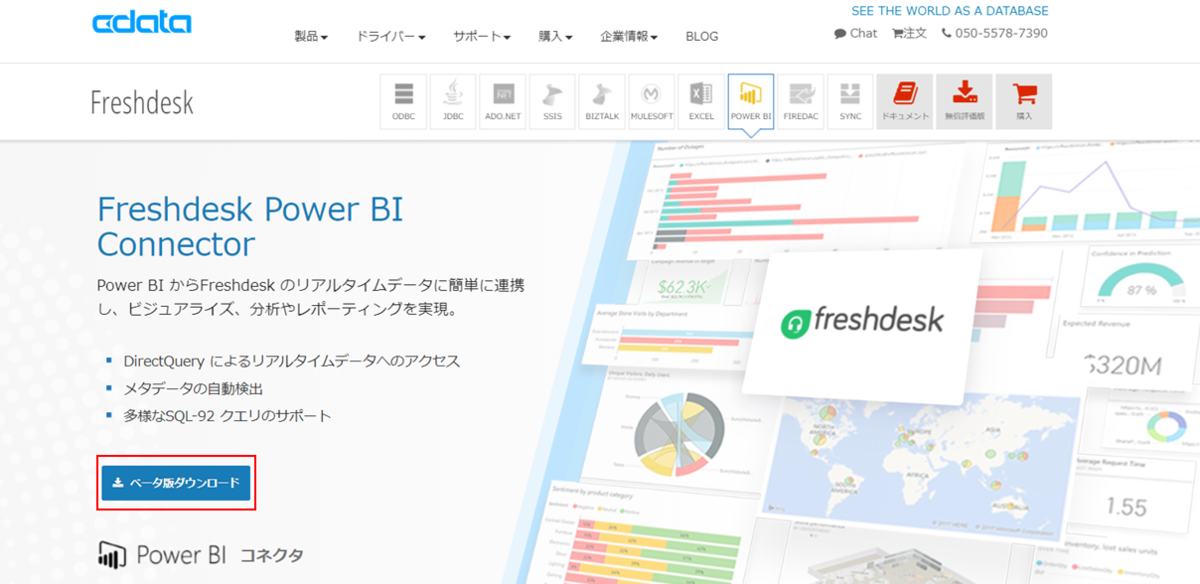
Task: Click the メタデータの自動検出 bullet
Action: pos(194,388)
